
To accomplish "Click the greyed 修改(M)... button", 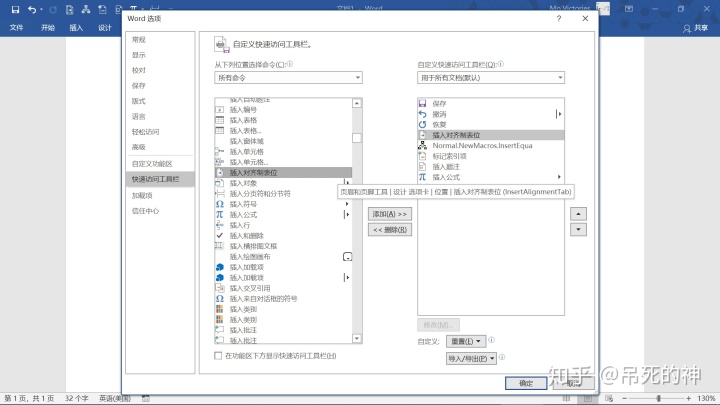I will [x=438, y=325].
